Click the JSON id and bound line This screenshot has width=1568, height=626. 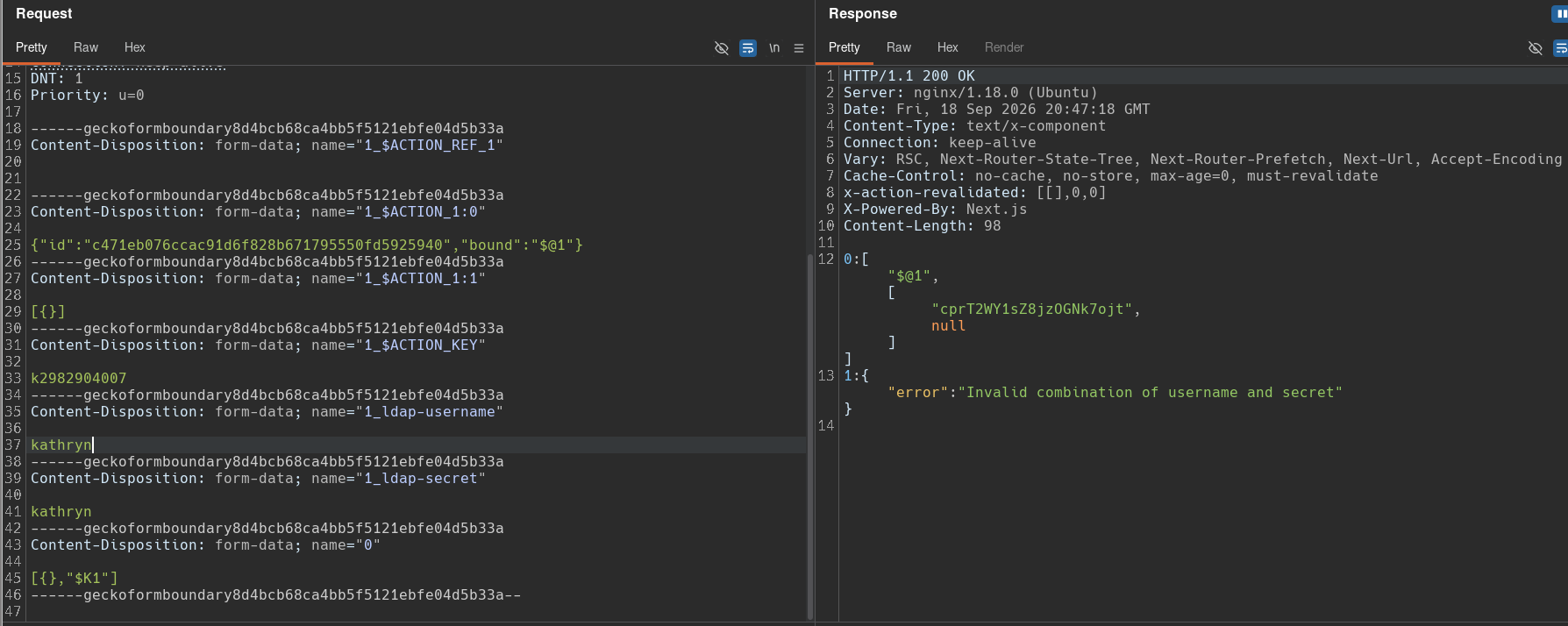click(x=307, y=245)
